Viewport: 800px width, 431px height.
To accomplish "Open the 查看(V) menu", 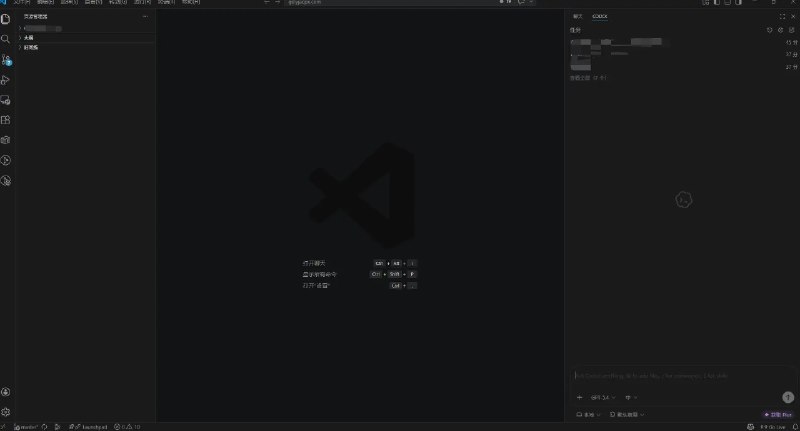I will (93, 2).
